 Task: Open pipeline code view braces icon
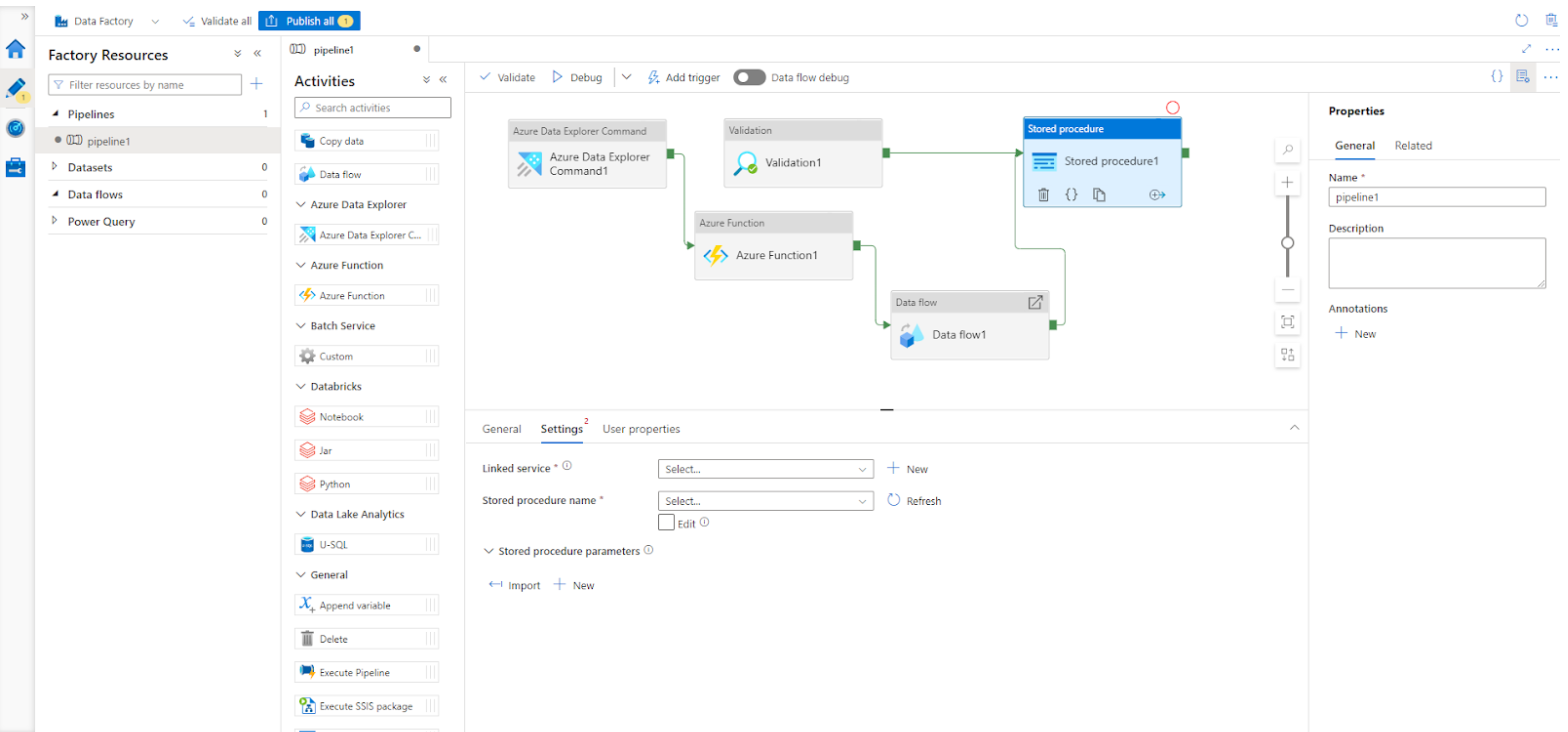click(1497, 76)
